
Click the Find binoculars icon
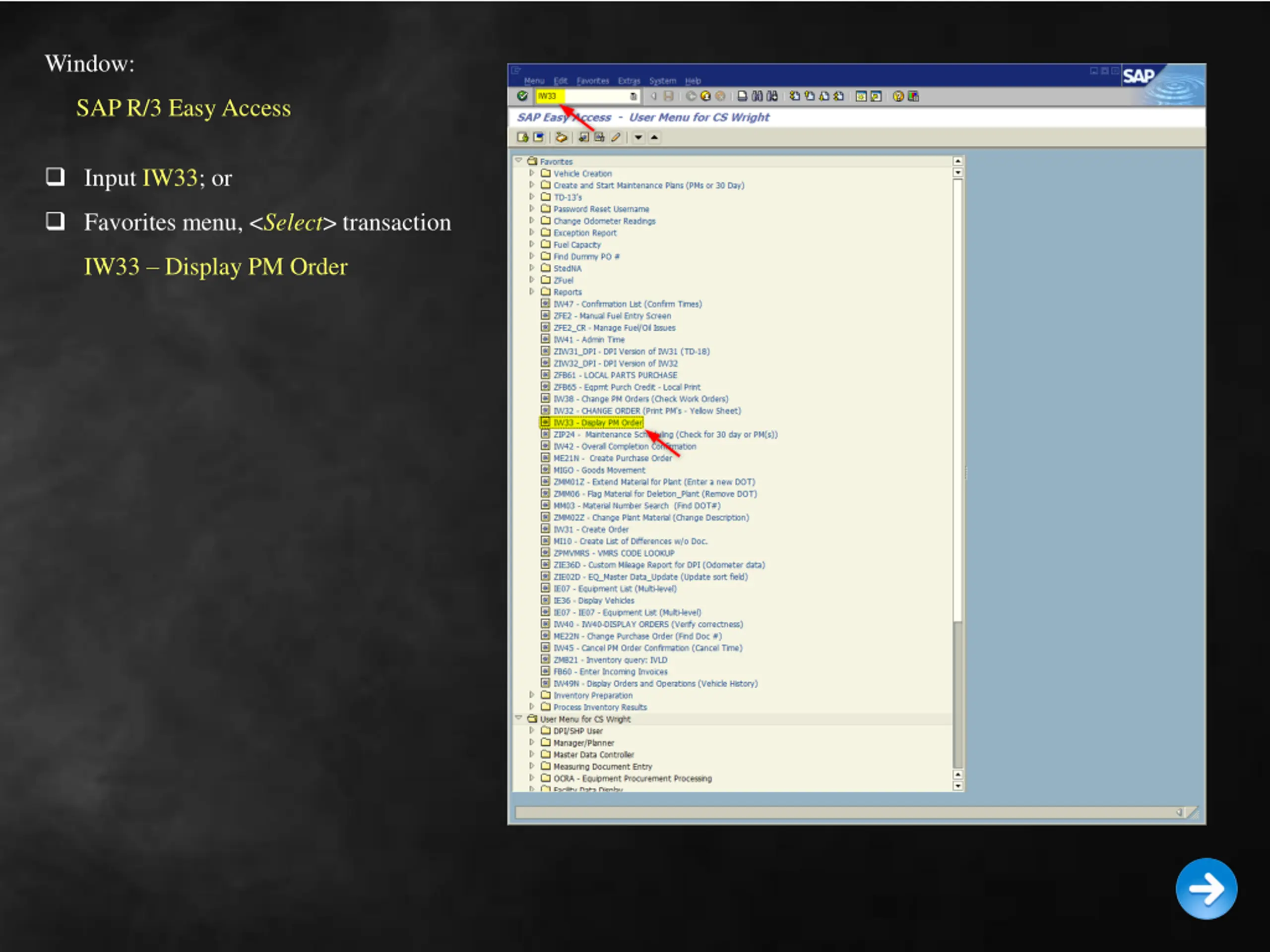[x=758, y=96]
